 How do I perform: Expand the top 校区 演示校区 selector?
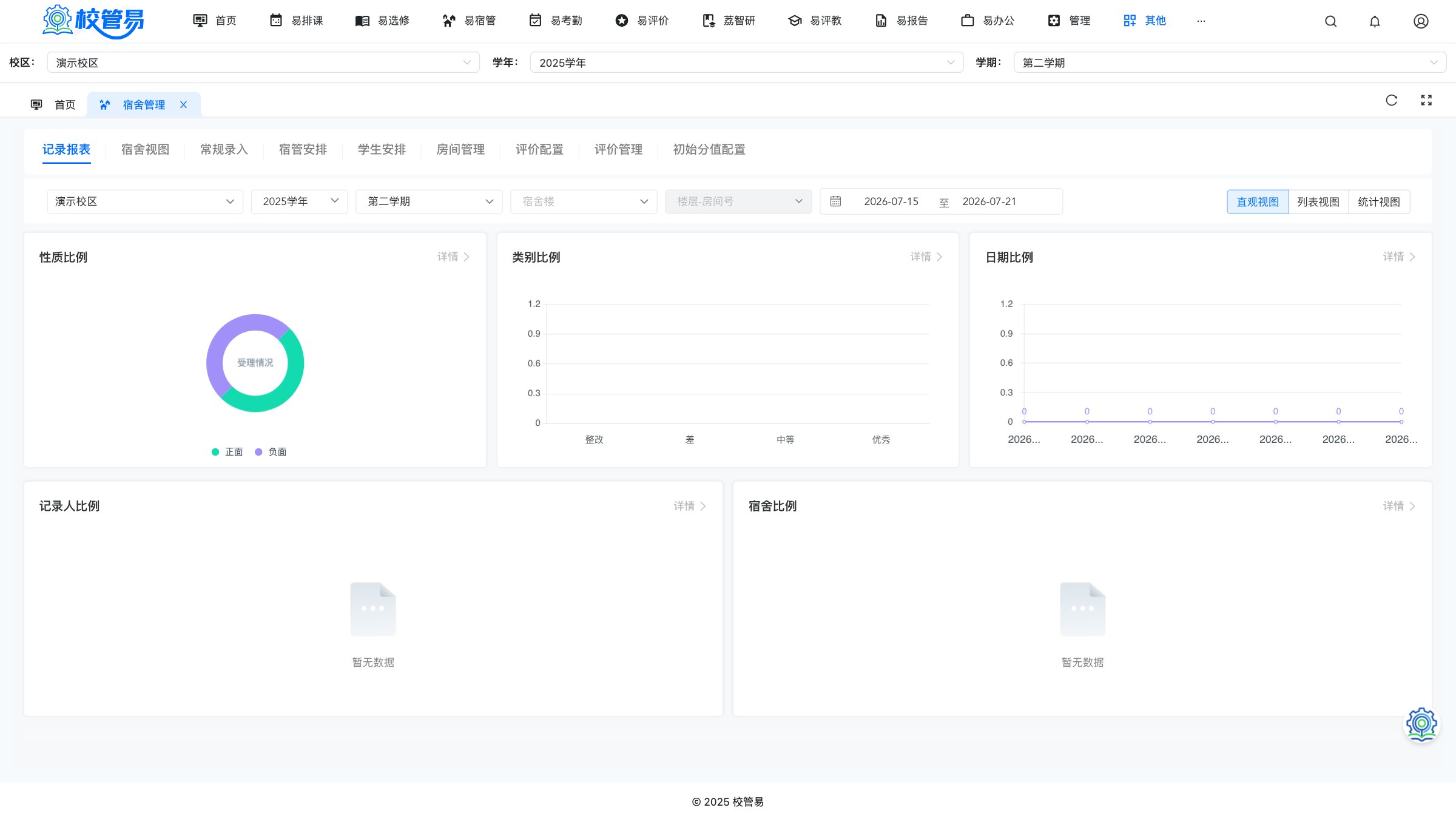click(263, 62)
